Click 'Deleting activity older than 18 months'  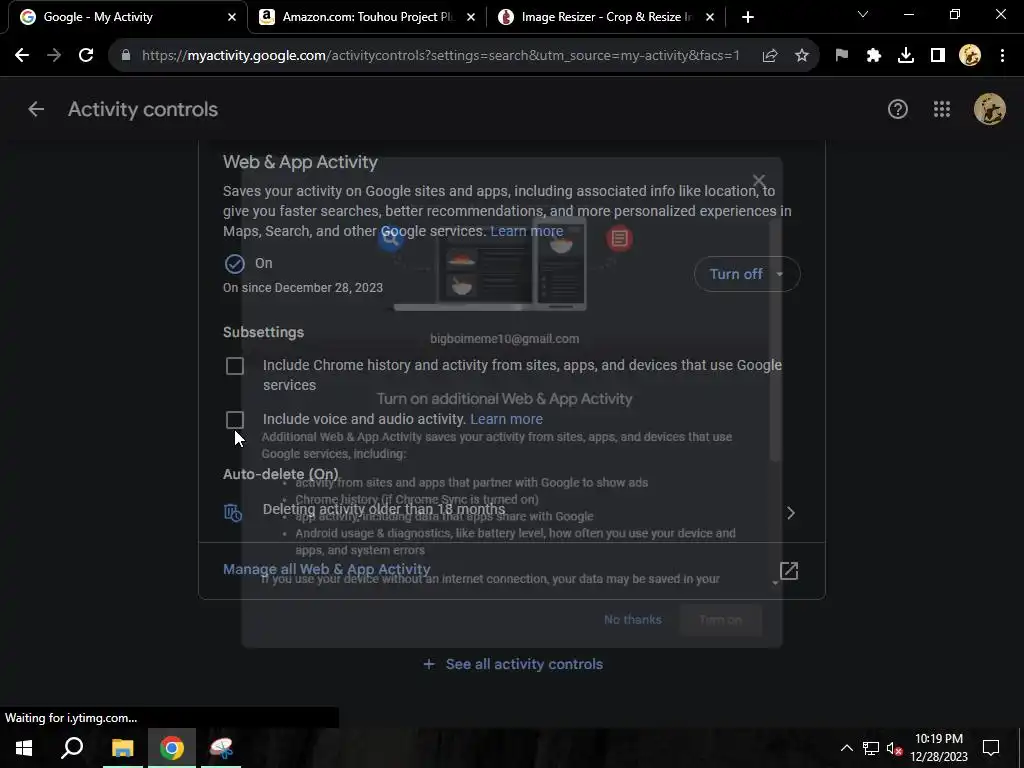[383, 509]
